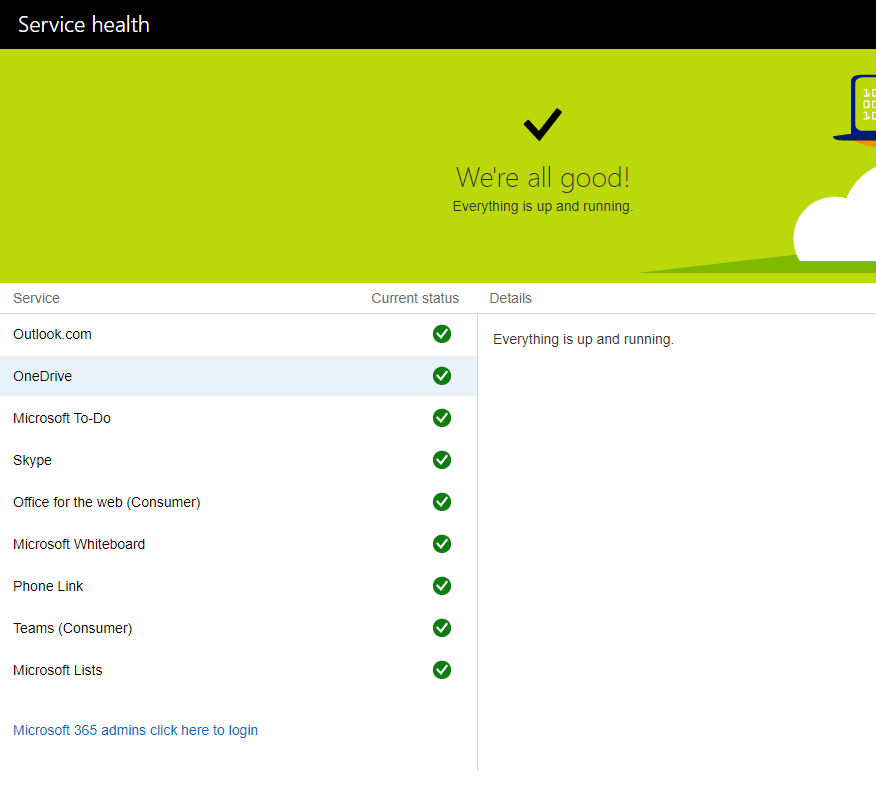This screenshot has height=812, width=876.
Task: Click the Skype status checkmark icon
Action: coord(441,460)
